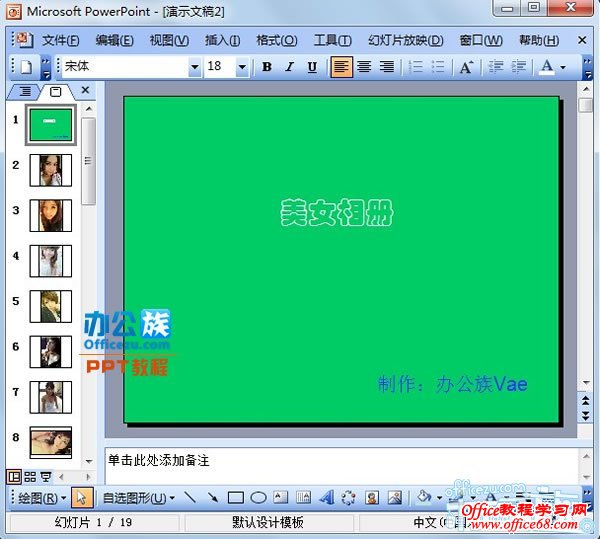Close the slides pane

click(x=85, y=90)
